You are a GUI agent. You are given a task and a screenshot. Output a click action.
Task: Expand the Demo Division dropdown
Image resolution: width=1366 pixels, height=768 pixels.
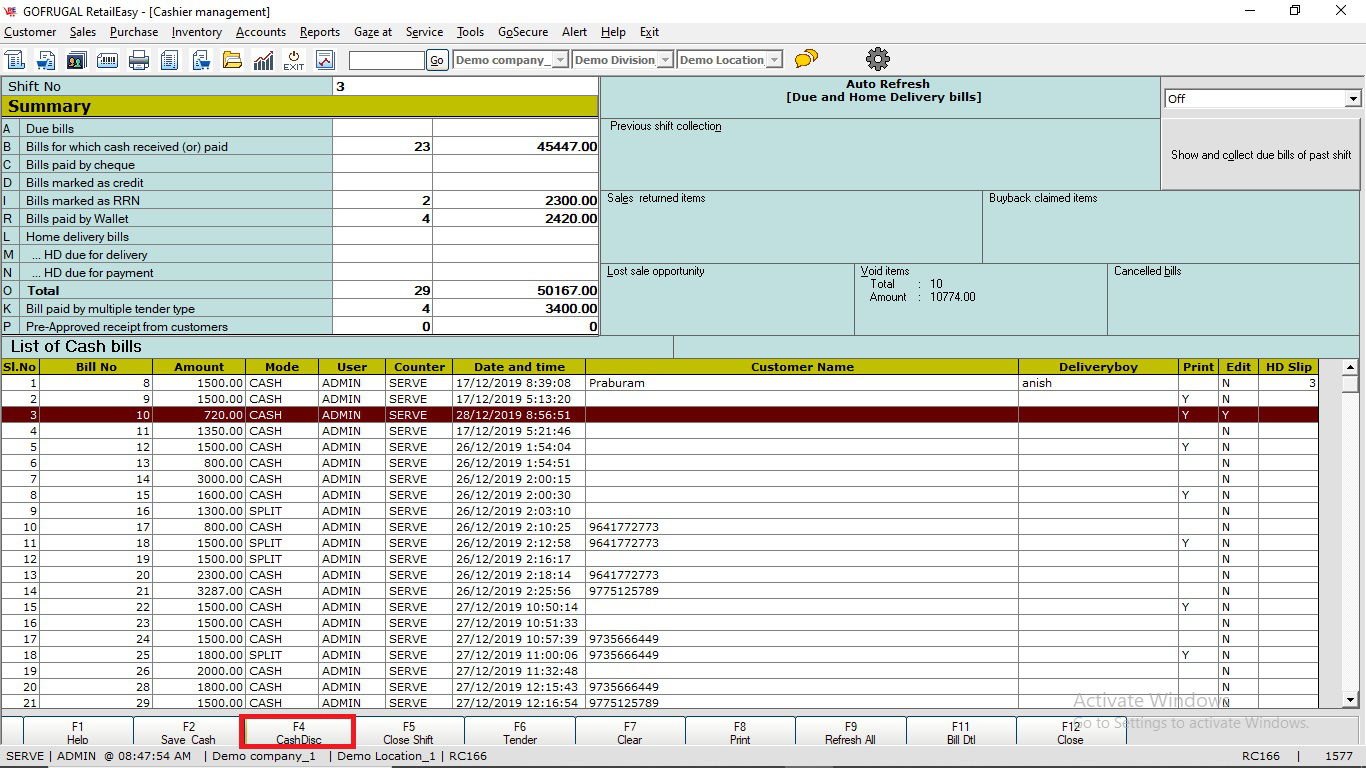click(665, 60)
